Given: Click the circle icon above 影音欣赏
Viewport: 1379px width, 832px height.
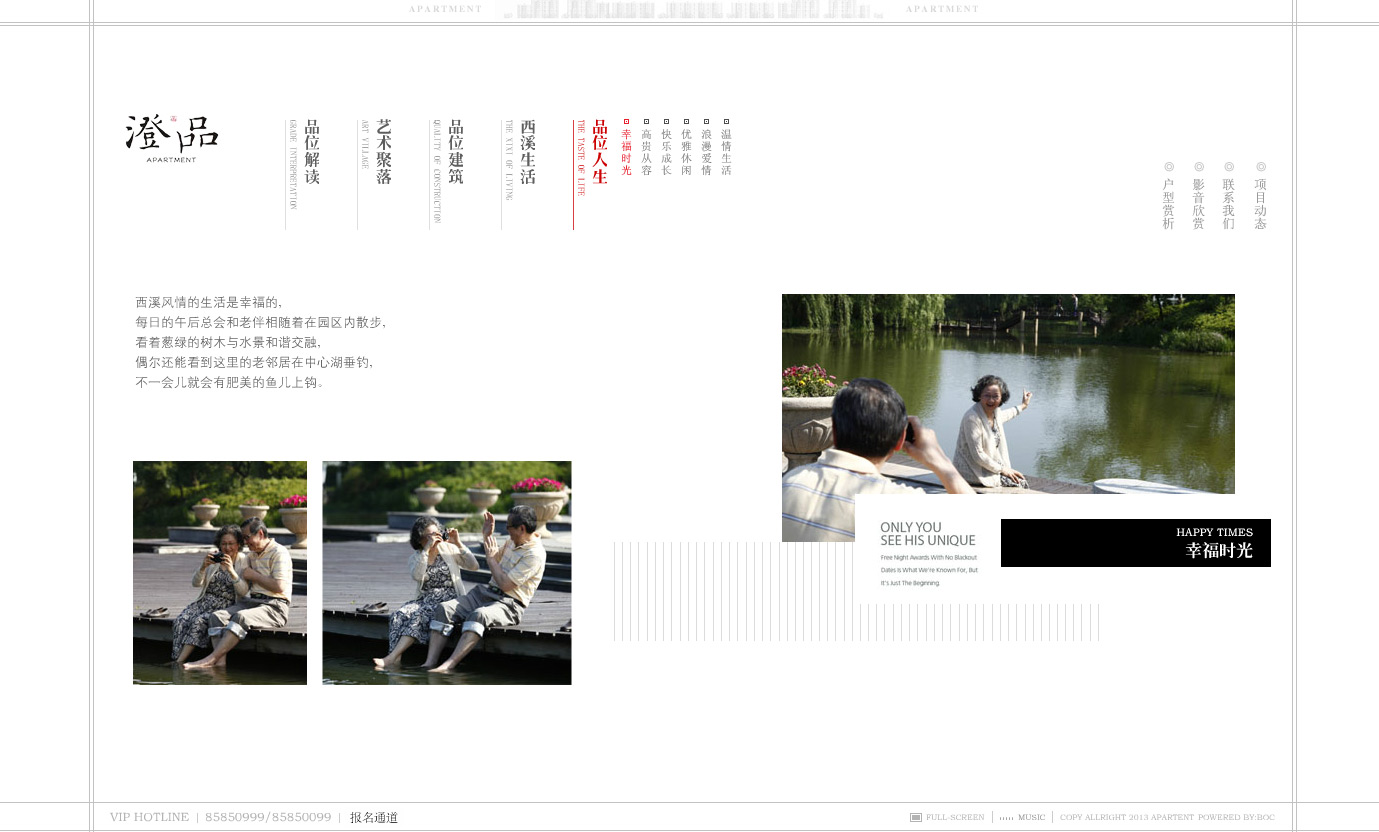Looking at the screenshot, I should tap(1198, 167).
